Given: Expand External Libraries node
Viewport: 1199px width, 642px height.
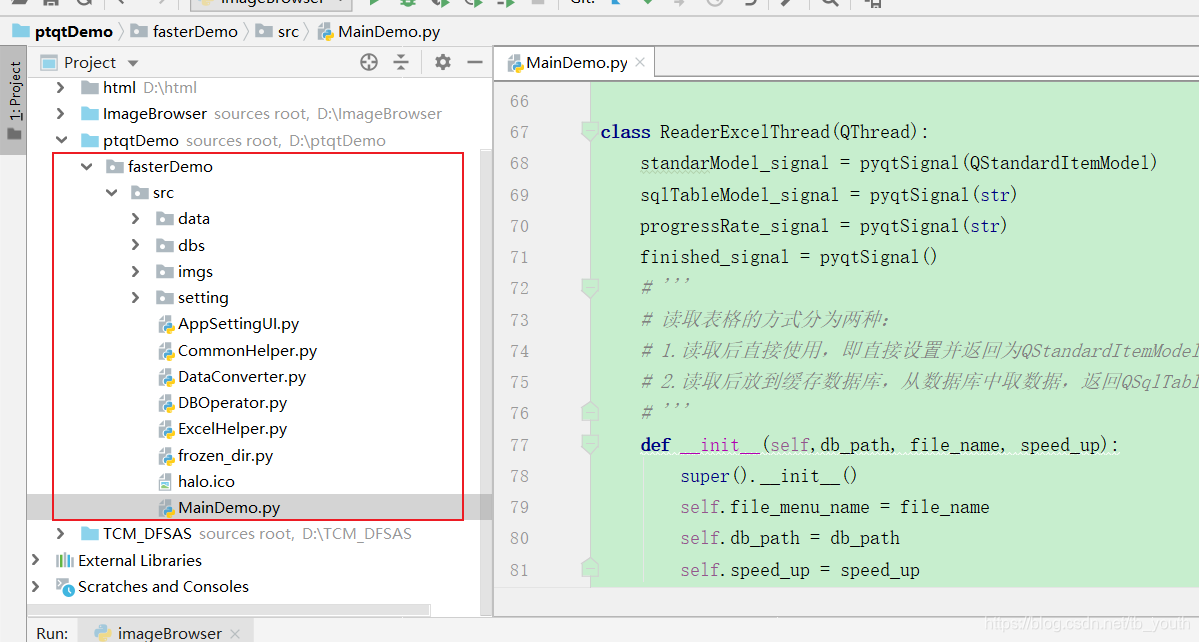Looking at the screenshot, I should (x=35, y=560).
